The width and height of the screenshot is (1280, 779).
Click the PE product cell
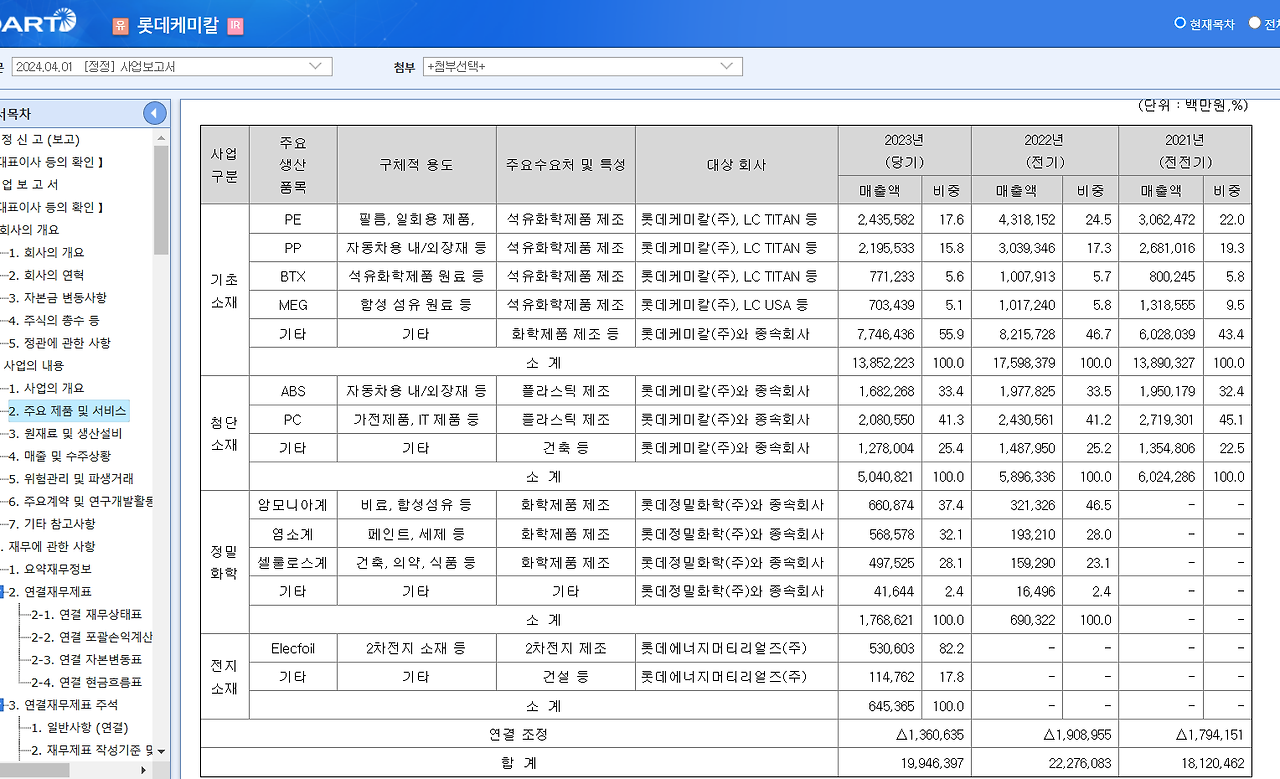(293, 219)
